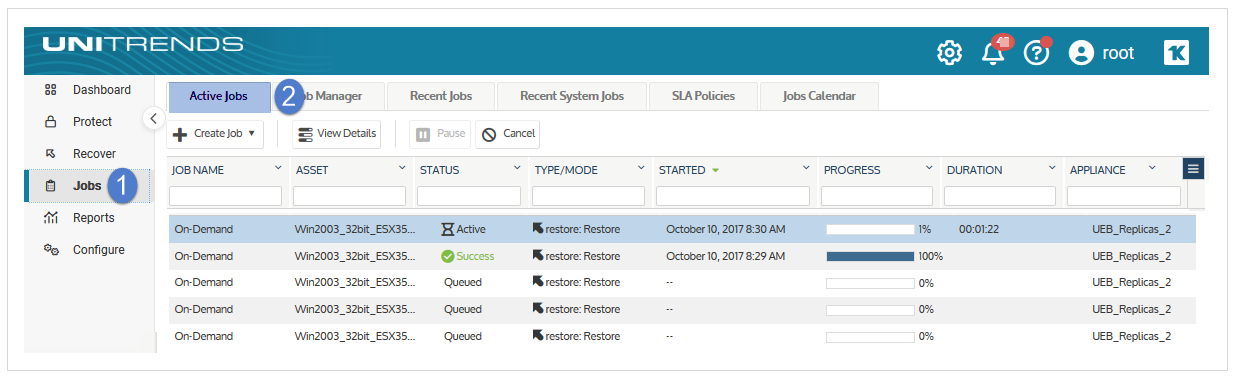Click the APPLIANCE filter field

[1124, 196]
